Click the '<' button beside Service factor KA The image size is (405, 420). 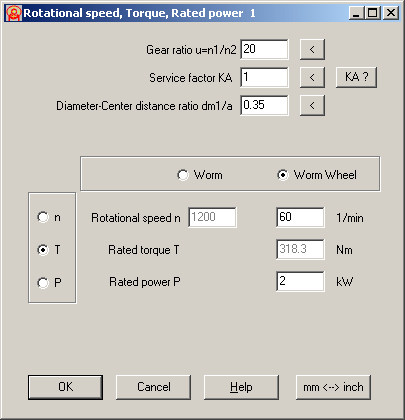[312, 78]
